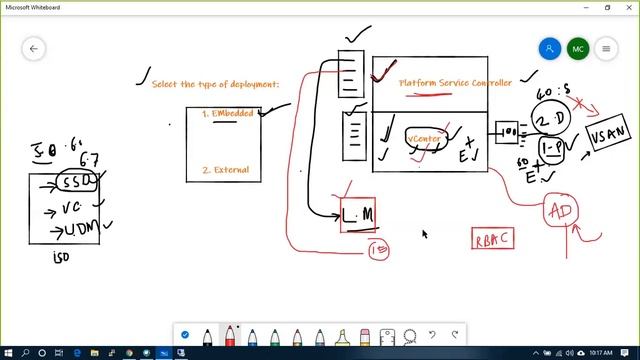Click the 'vCenter' text on canvas
640x360 pixels.
click(424, 139)
